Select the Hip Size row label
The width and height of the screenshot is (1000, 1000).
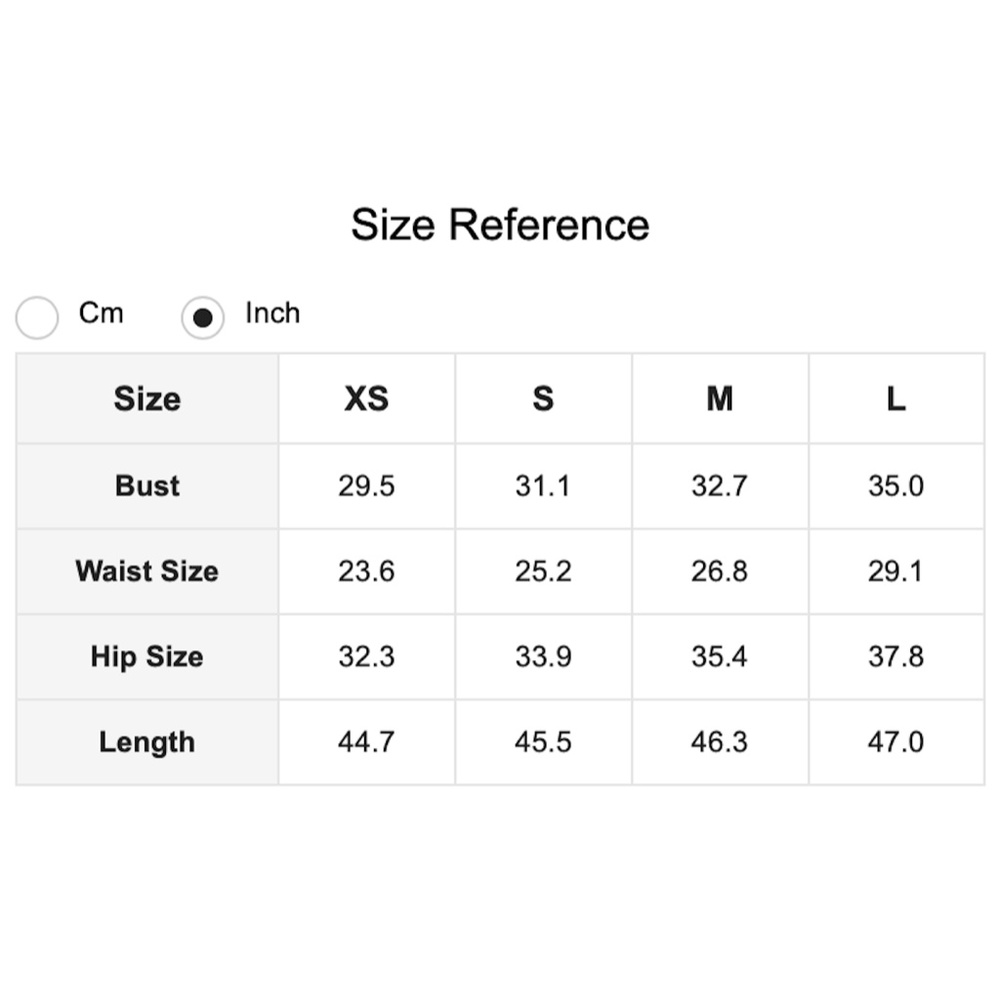pos(147,657)
